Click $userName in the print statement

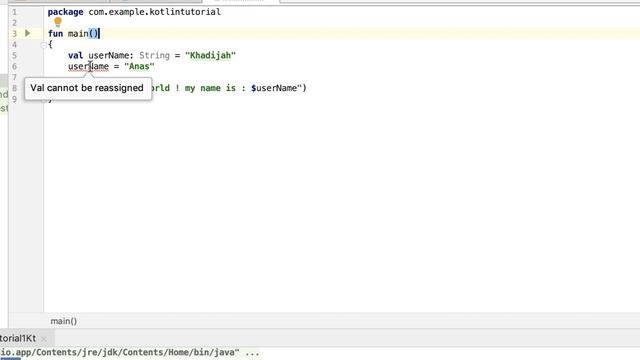[x=274, y=88]
